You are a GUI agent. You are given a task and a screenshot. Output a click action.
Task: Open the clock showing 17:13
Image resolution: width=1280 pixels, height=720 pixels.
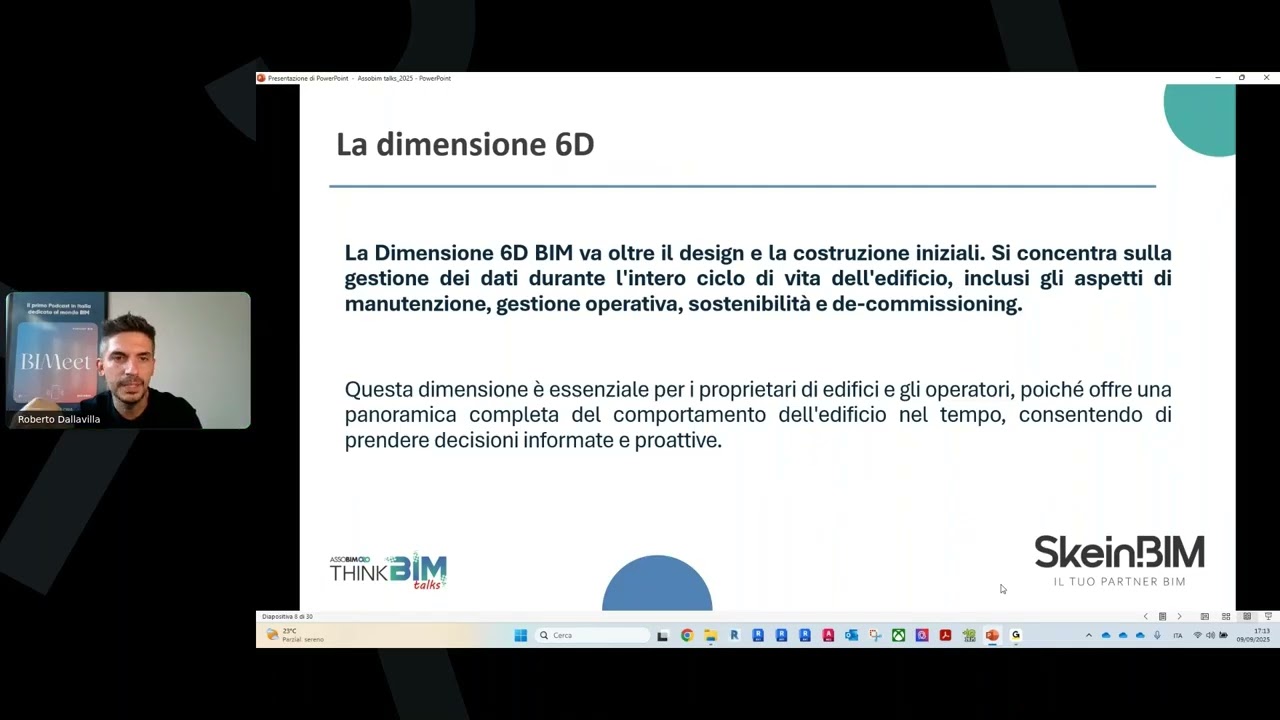pos(1253,635)
